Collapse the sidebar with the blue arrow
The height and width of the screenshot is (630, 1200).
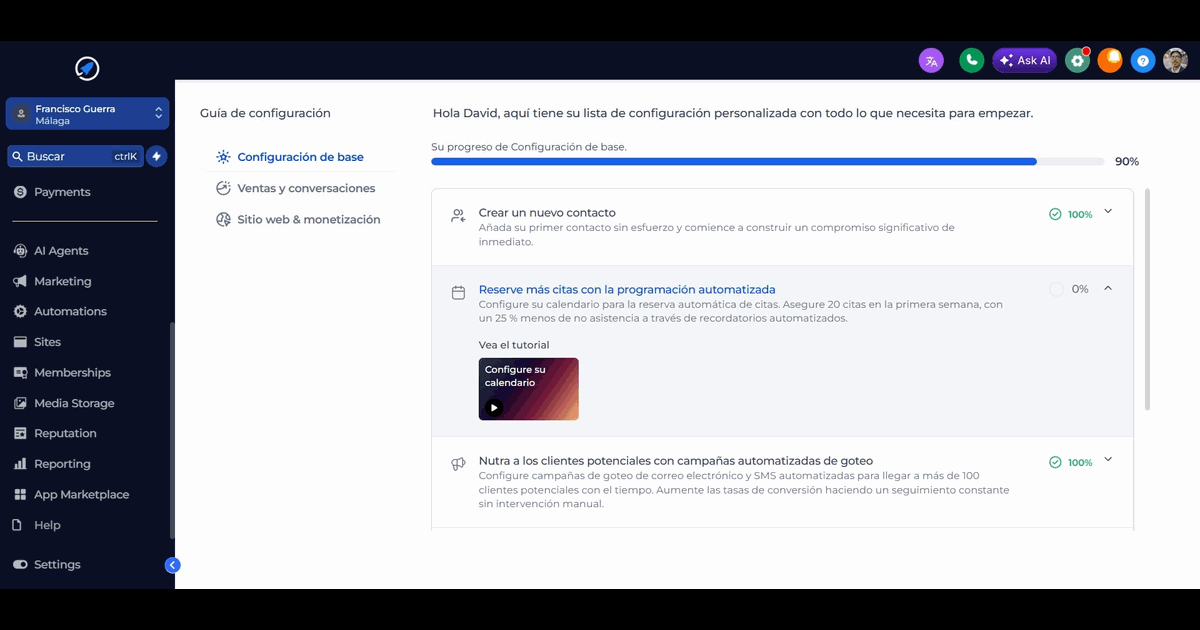coord(172,565)
